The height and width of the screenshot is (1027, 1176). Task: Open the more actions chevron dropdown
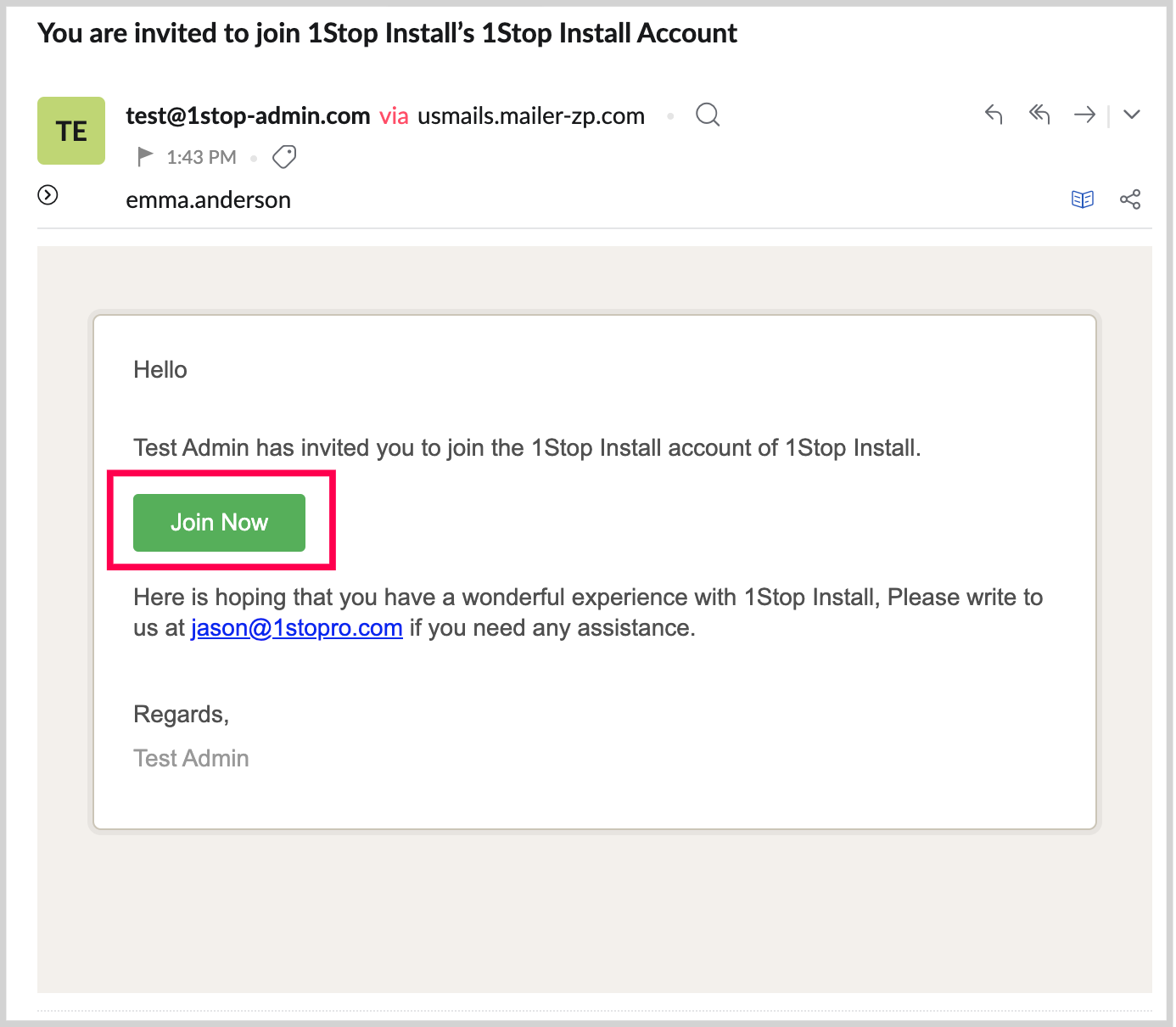(1131, 114)
